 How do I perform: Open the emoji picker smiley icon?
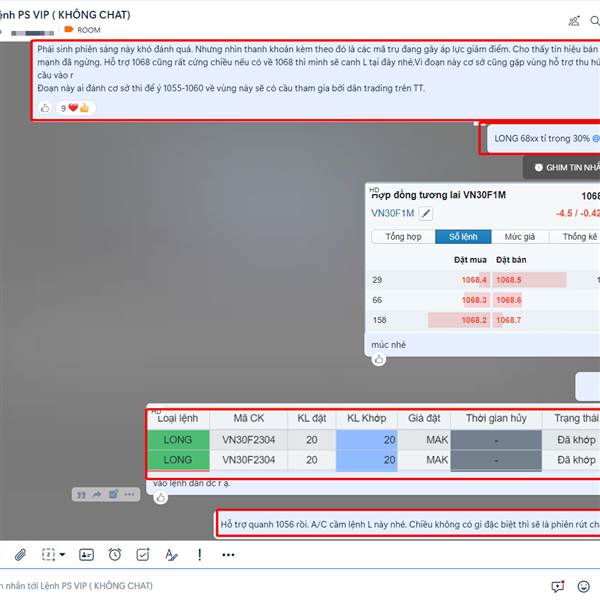(584, 586)
